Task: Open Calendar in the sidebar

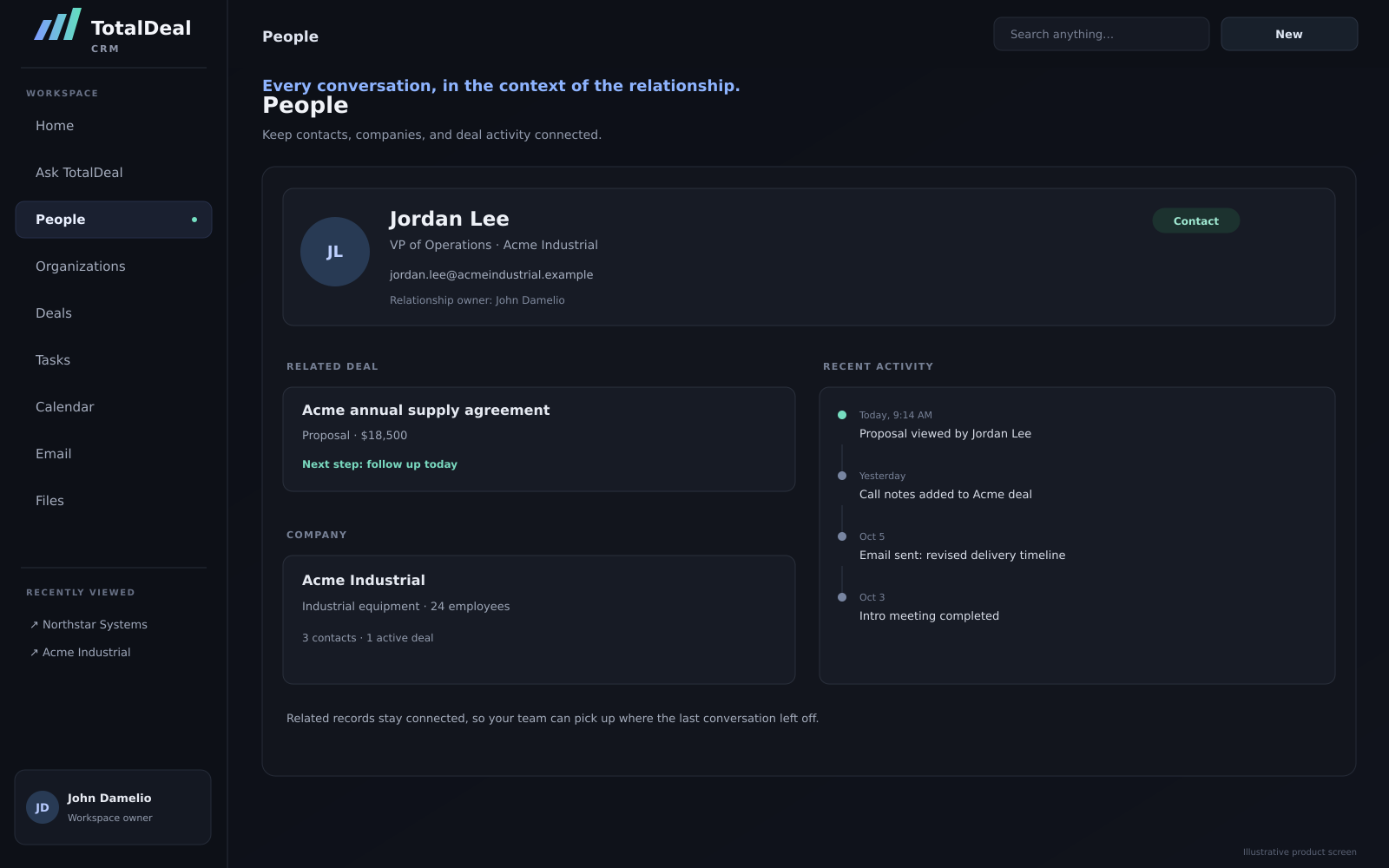Action: click(x=114, y=407)
